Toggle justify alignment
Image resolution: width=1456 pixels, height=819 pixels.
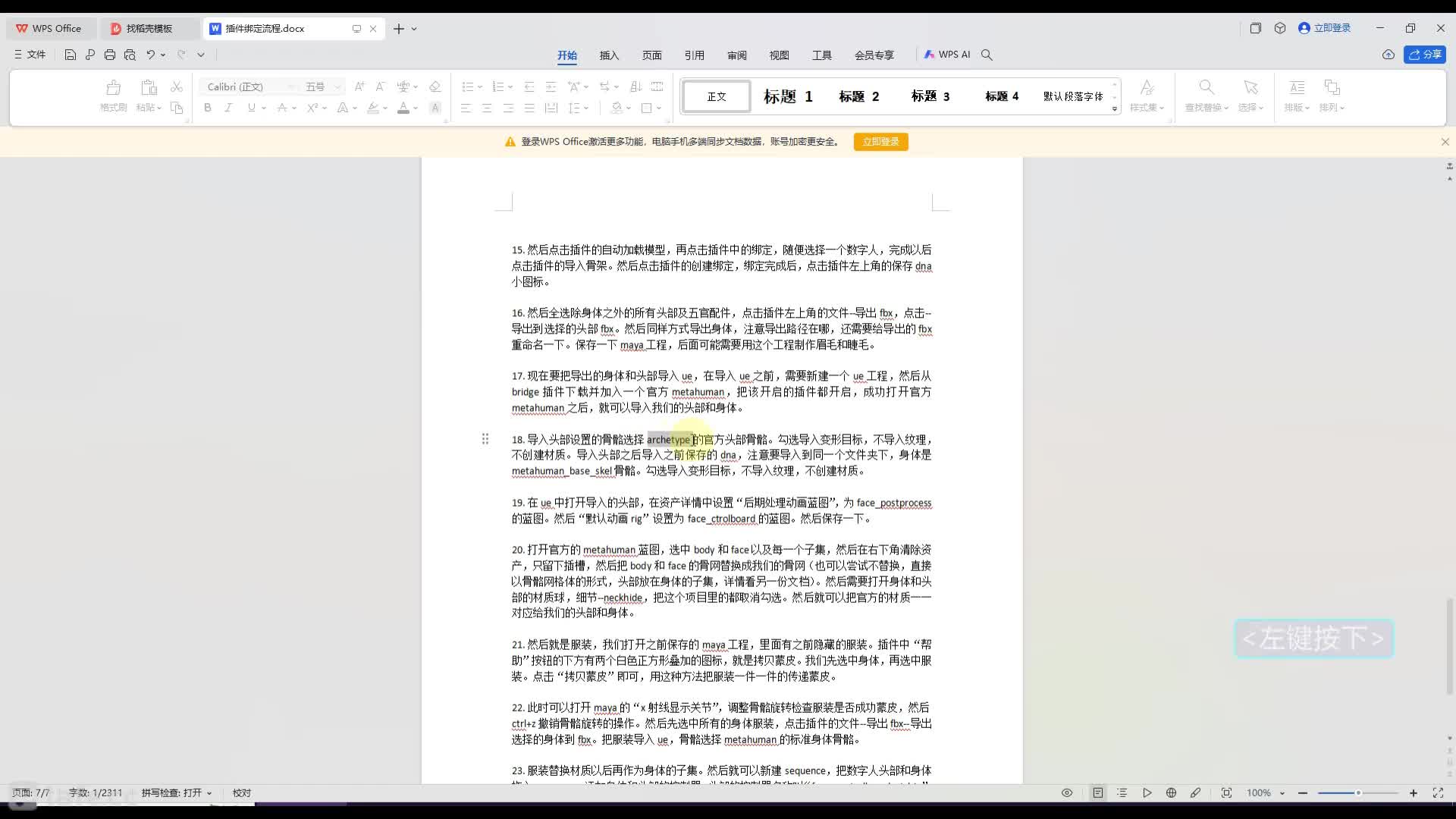(529, 108)
